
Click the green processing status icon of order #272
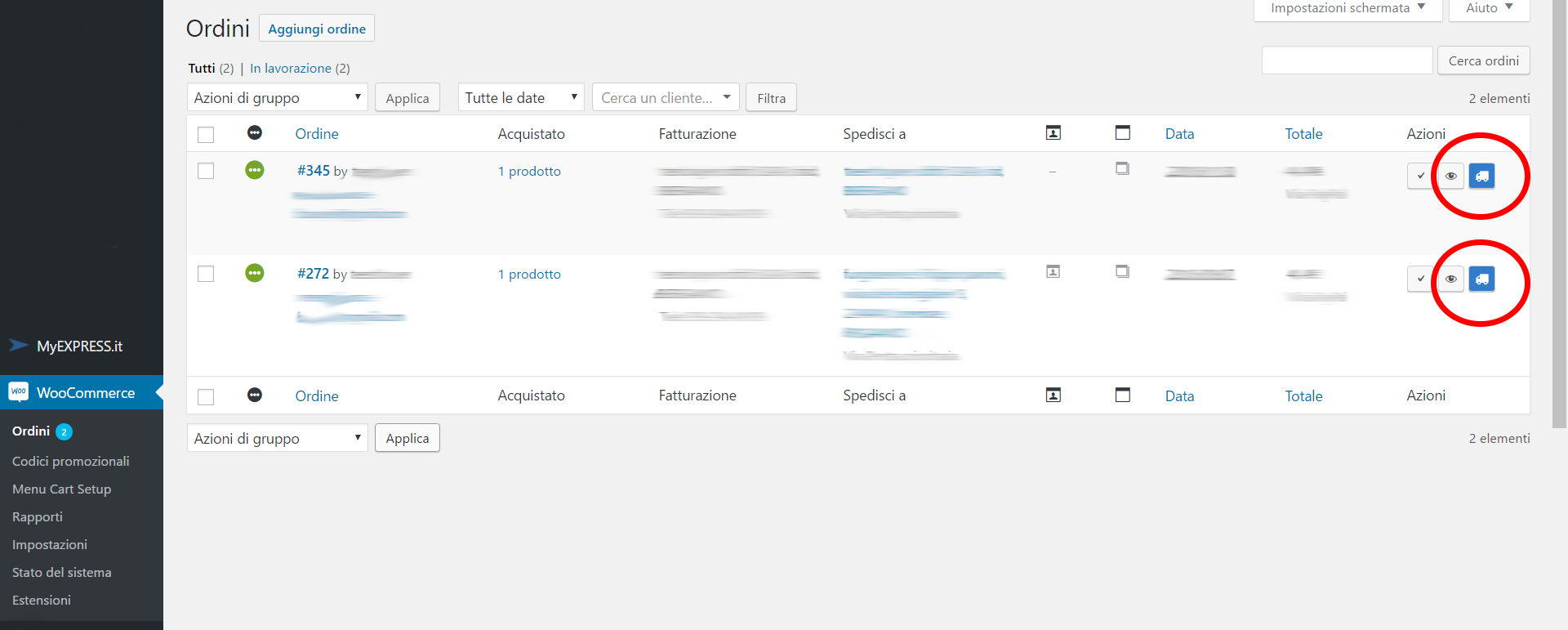coord(255,273)
